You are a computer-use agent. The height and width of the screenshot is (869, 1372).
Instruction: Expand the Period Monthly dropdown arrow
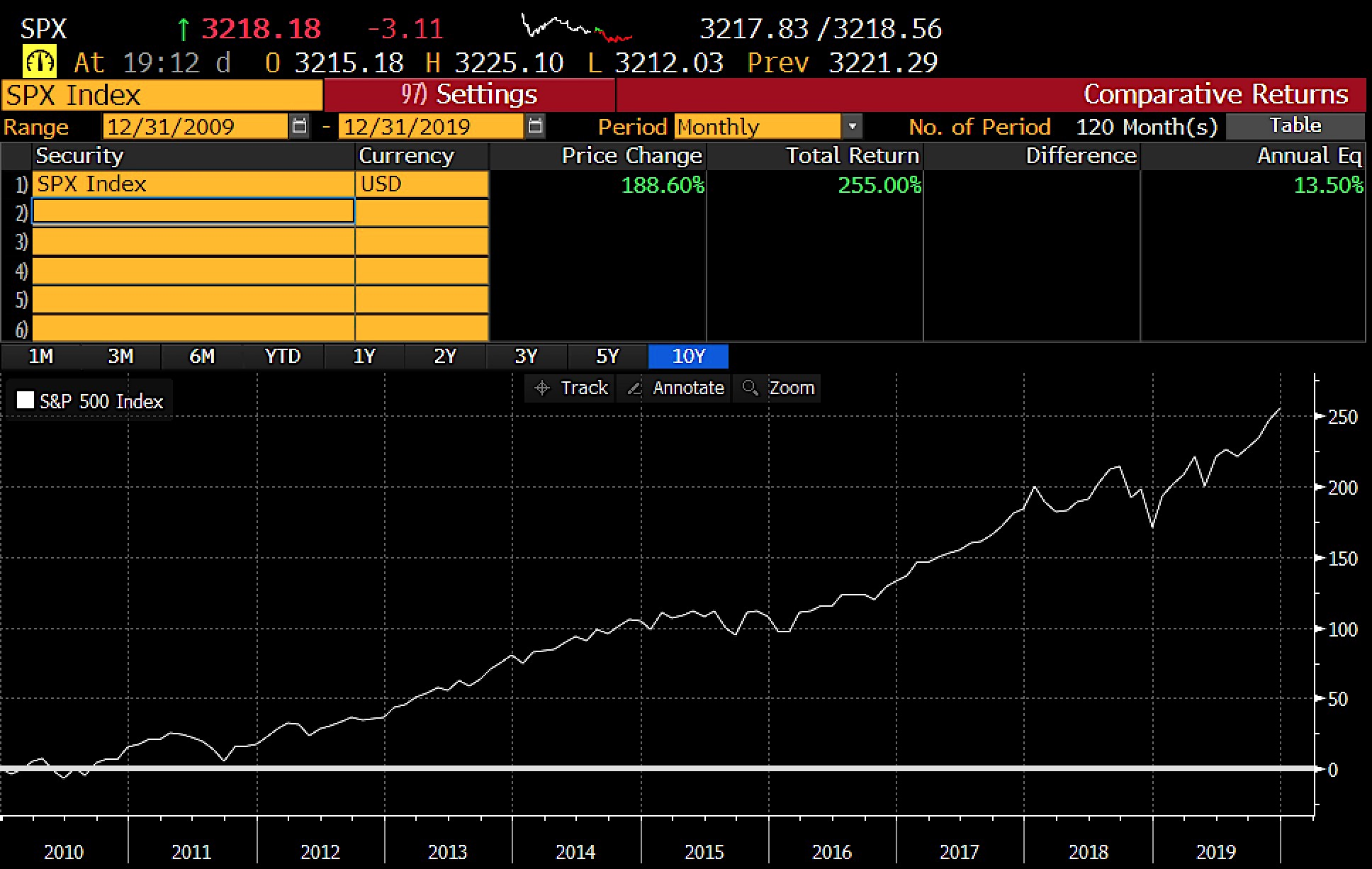click(853, 127)
